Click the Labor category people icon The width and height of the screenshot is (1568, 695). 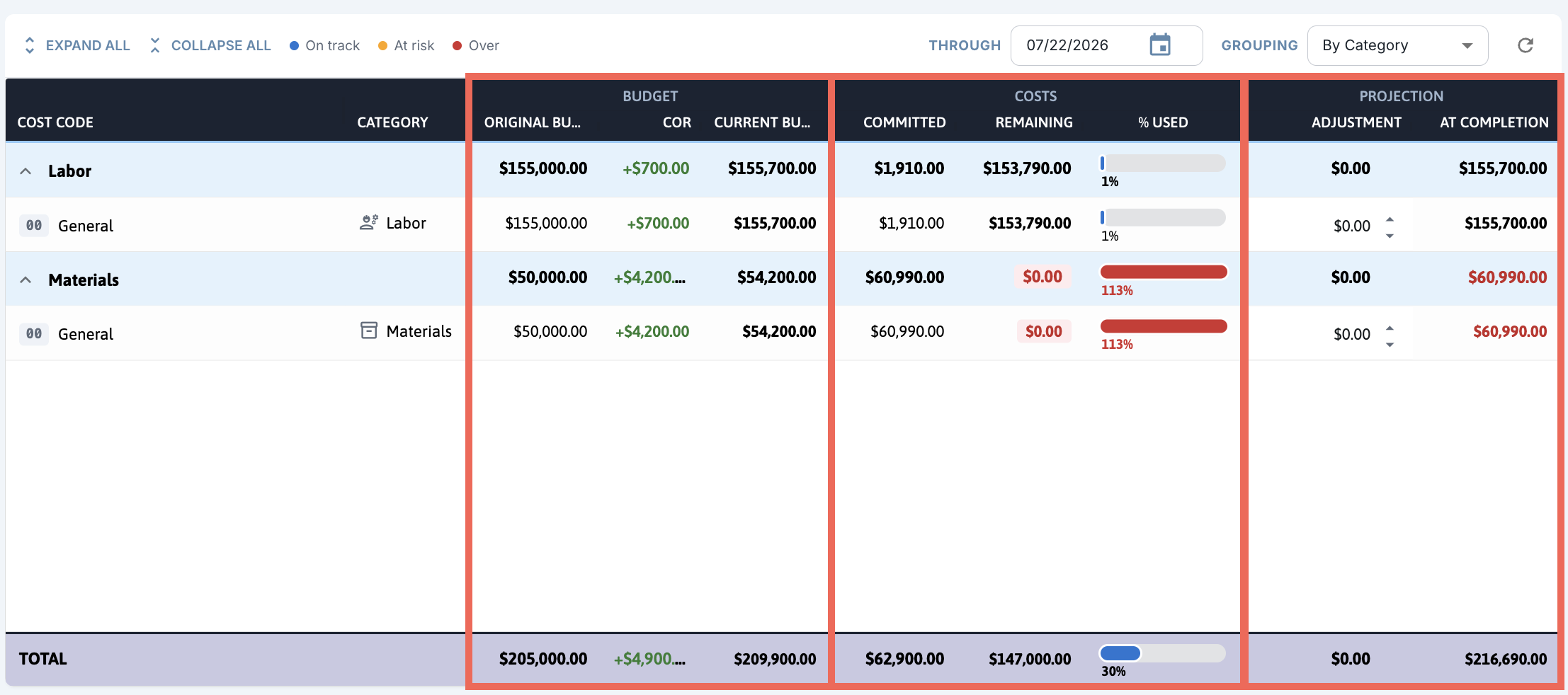click(368, 223)
